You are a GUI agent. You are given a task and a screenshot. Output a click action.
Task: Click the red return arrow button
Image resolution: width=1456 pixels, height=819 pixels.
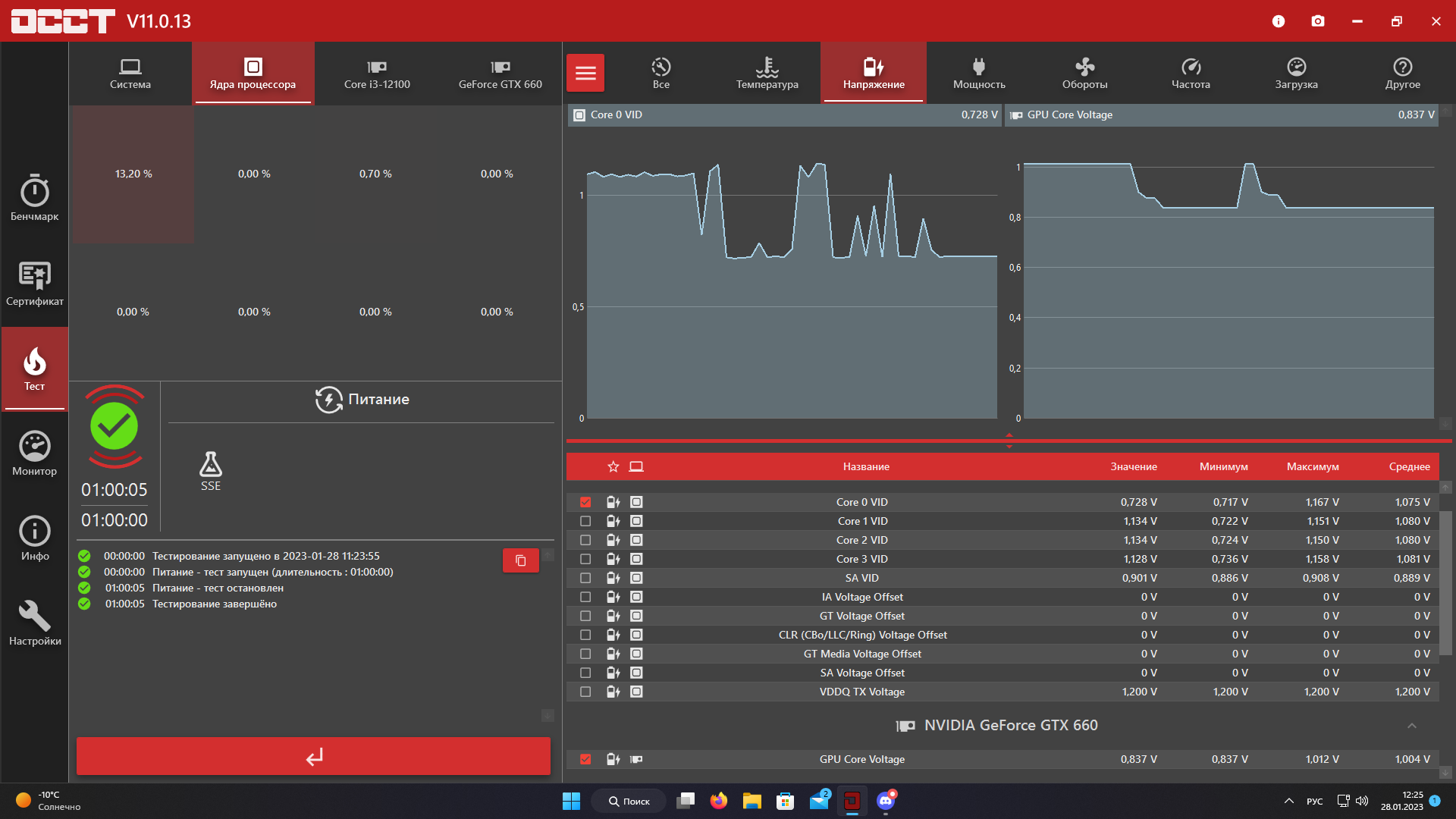[x=313, y=756]
